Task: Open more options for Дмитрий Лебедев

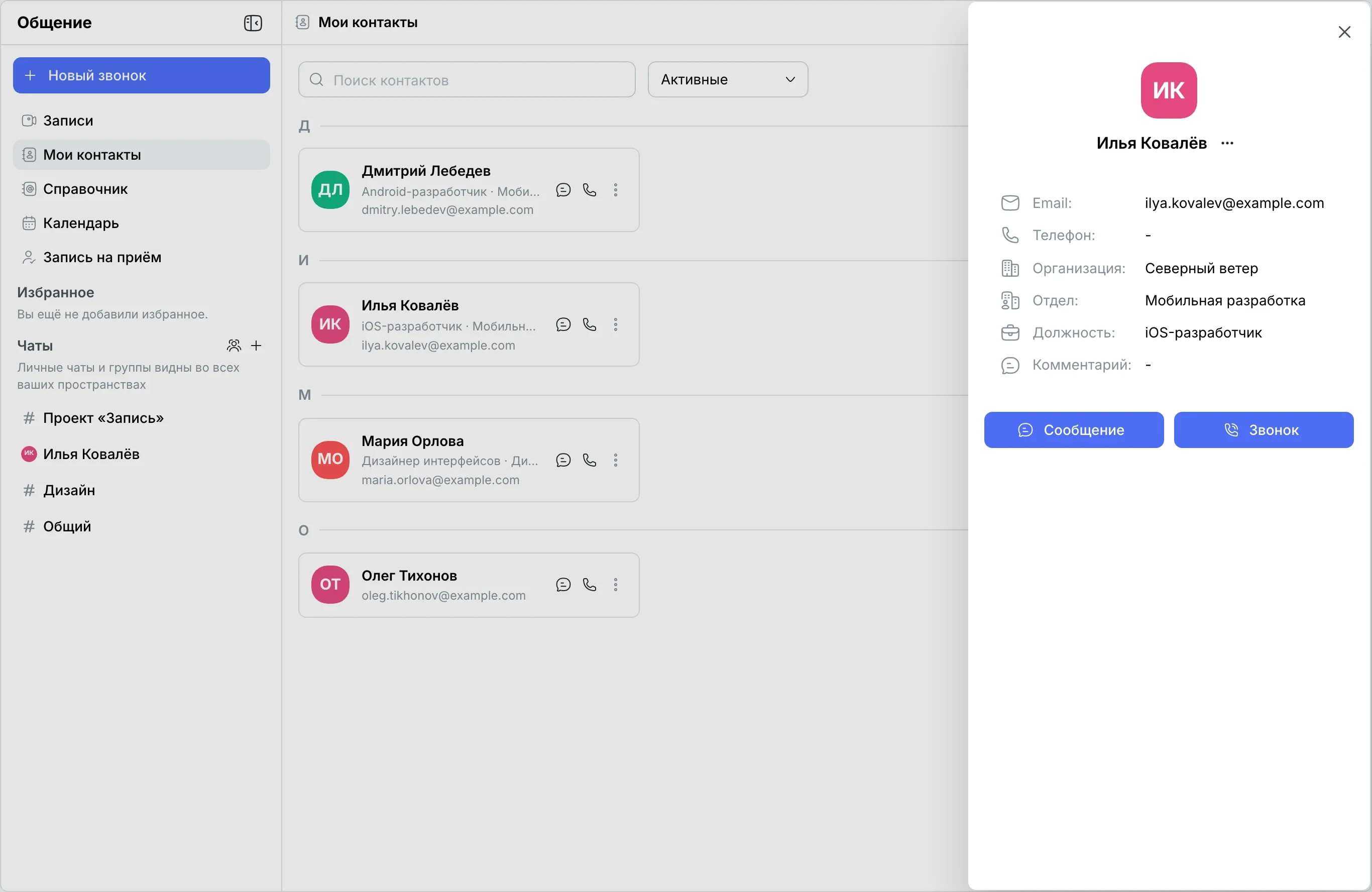Action: click(x=616, y=190)
